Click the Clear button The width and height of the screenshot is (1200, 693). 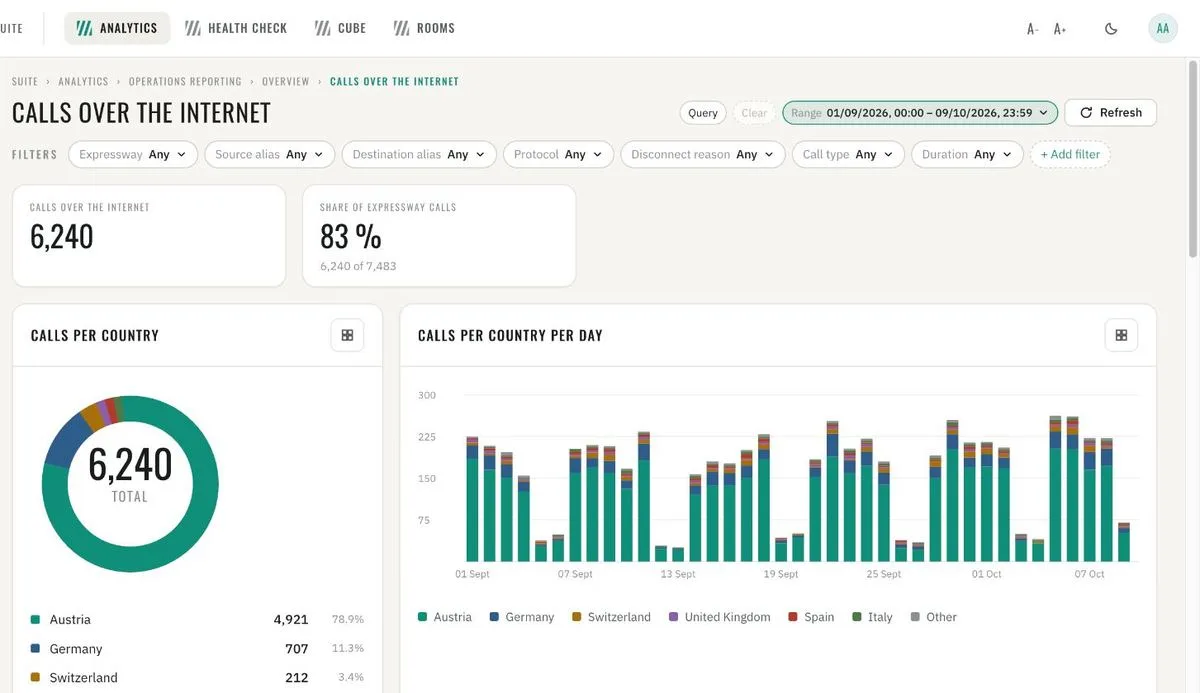[x=755, y=113]
